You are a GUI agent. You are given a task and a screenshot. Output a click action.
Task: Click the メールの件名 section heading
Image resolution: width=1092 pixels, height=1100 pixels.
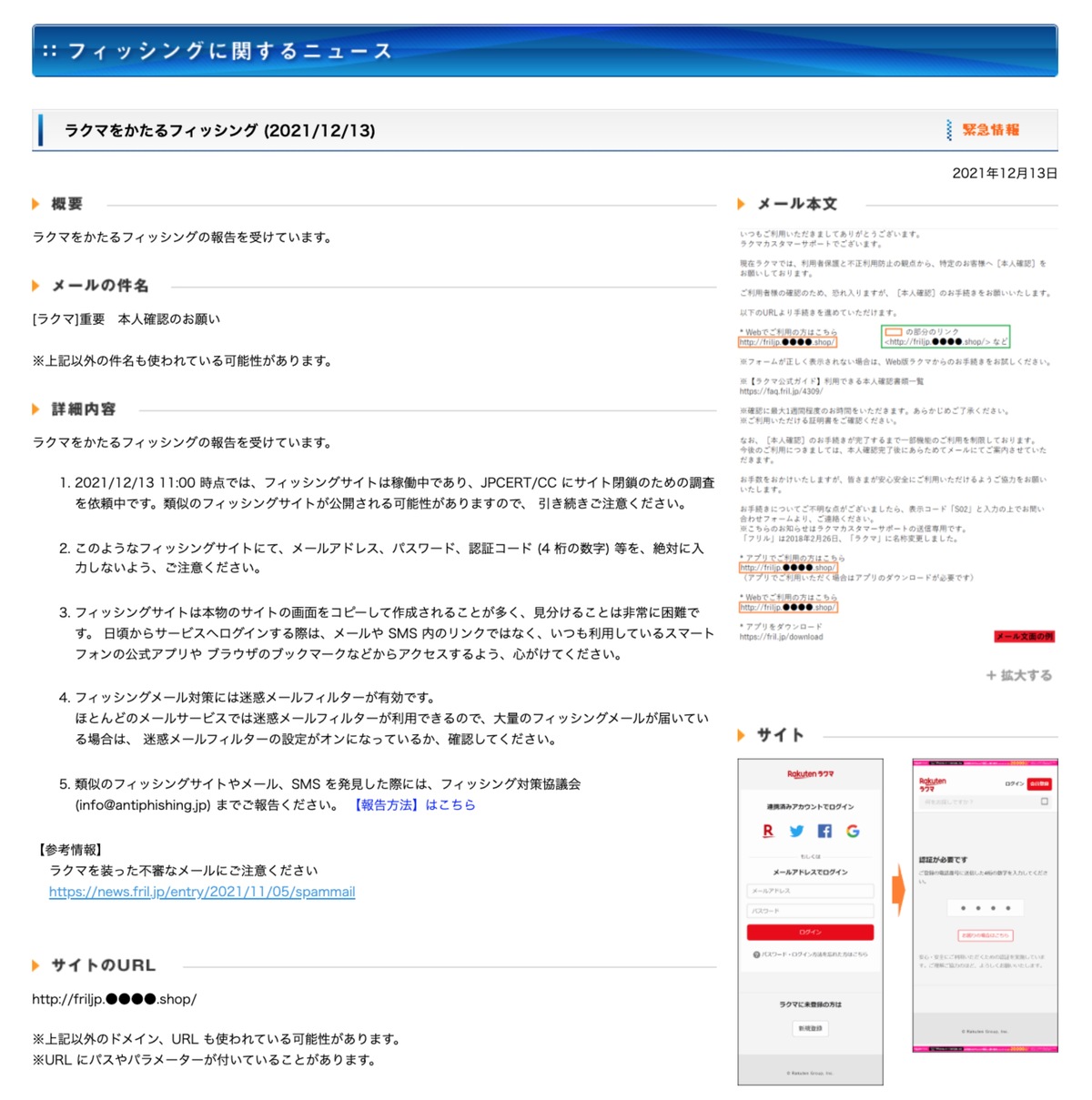pyautogui.click(x=100, y=286)
